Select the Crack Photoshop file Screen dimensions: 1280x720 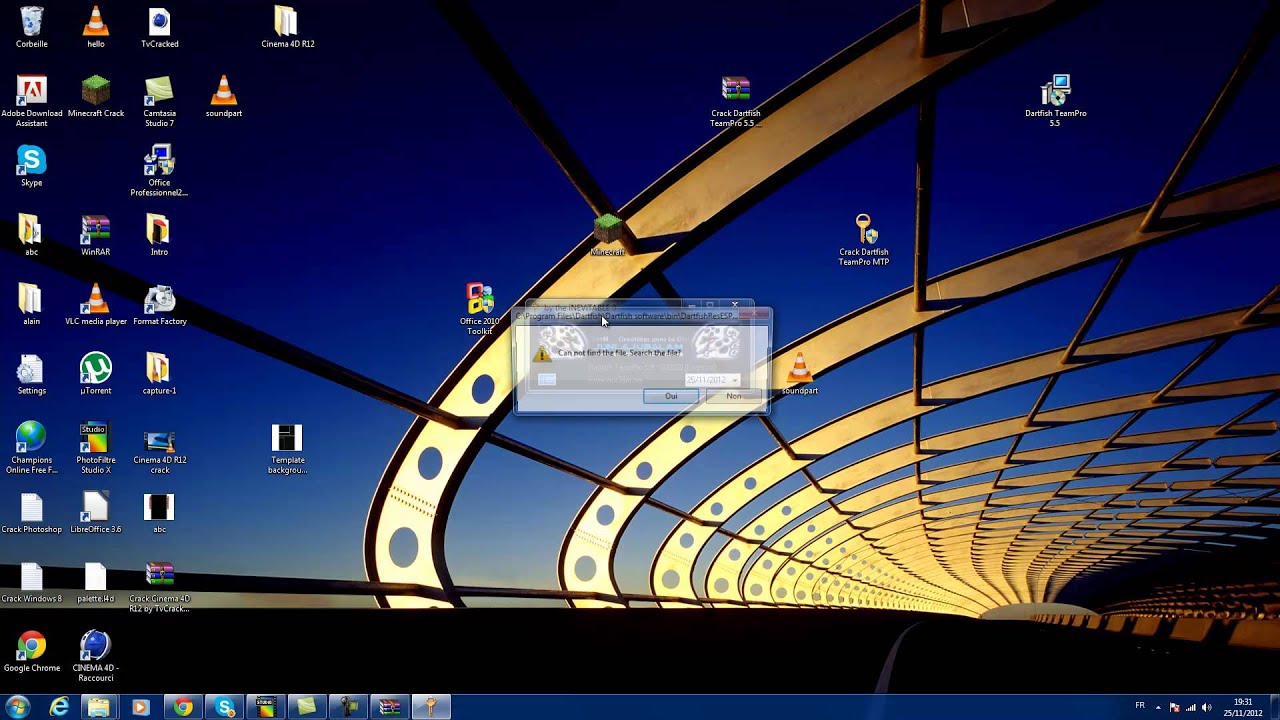tap(32, 513)
